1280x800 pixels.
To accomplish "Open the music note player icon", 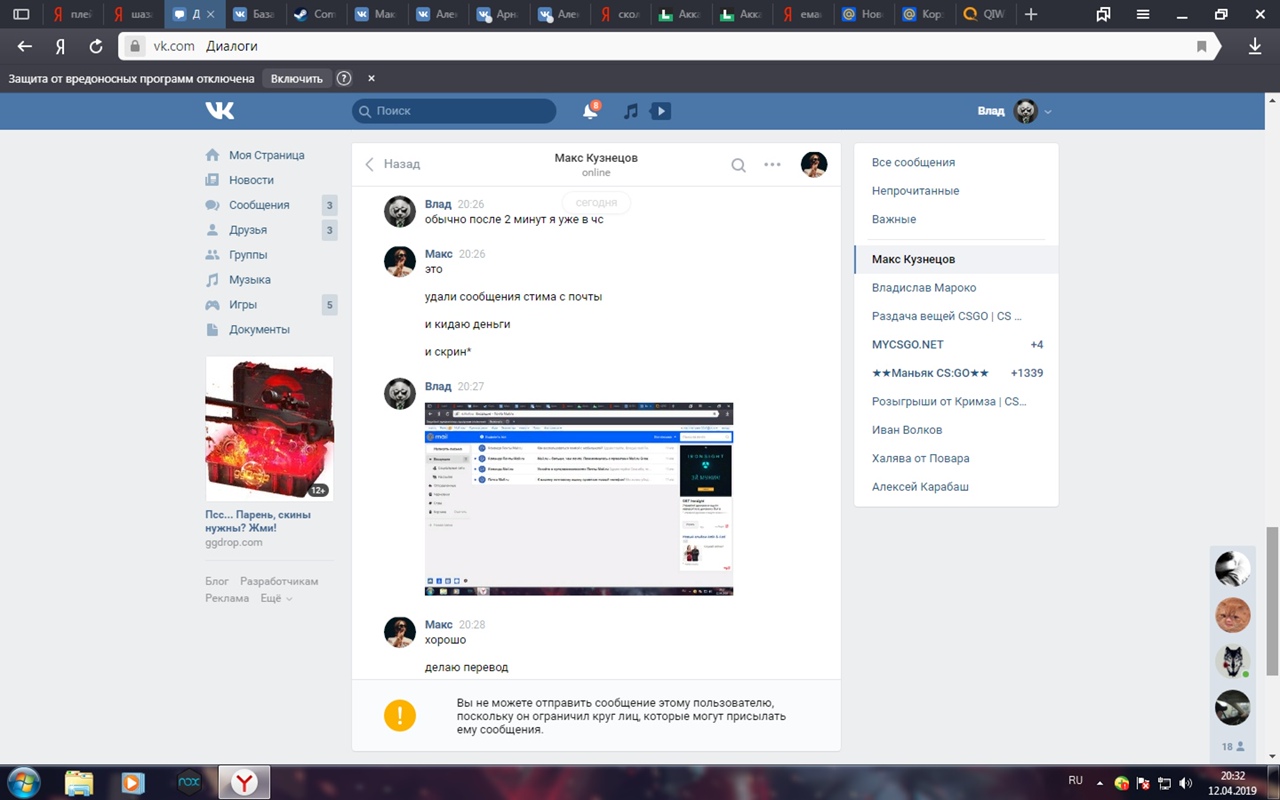I will coord(630,111).
